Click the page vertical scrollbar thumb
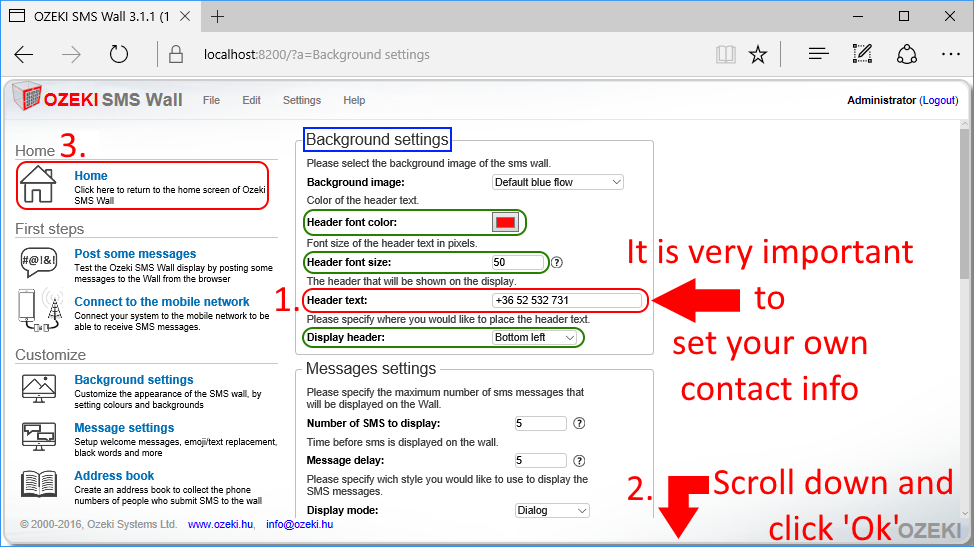 tap(964, 205)
